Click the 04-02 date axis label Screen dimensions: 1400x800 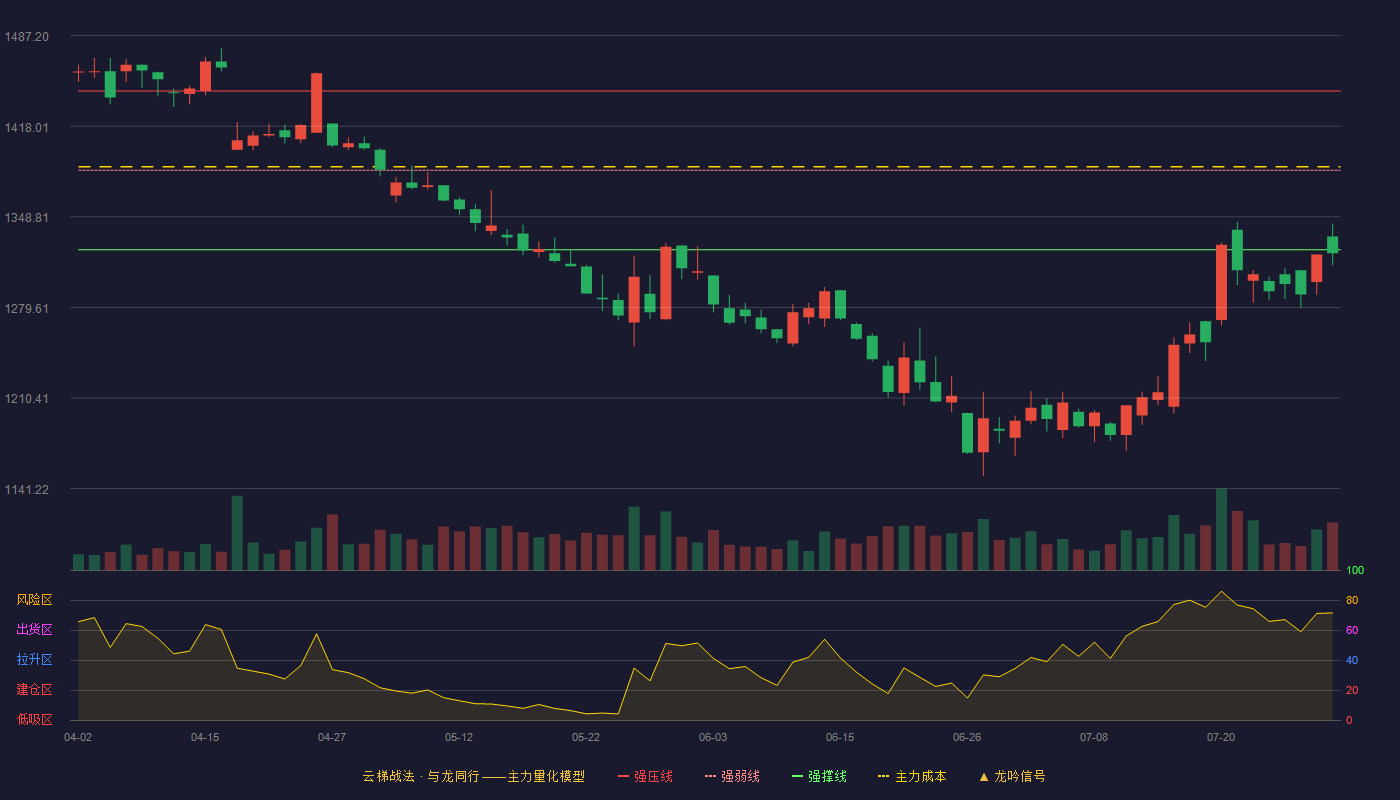(78, 737)
